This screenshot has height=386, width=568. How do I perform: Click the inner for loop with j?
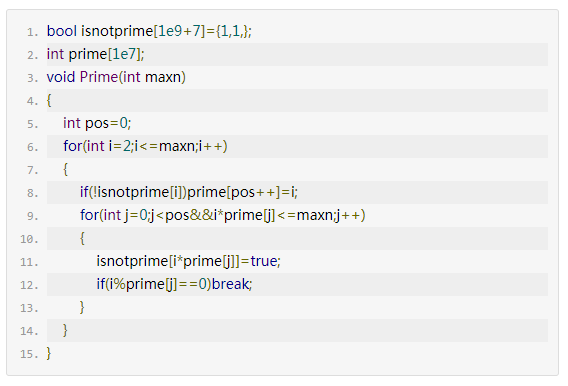coord(223,215)
